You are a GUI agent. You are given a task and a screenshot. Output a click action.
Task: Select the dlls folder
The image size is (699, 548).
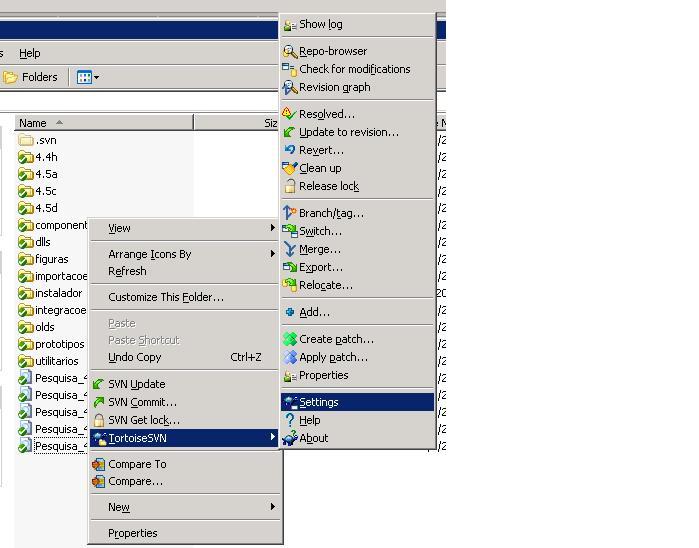pyautogui.click(x=34, y=242)
